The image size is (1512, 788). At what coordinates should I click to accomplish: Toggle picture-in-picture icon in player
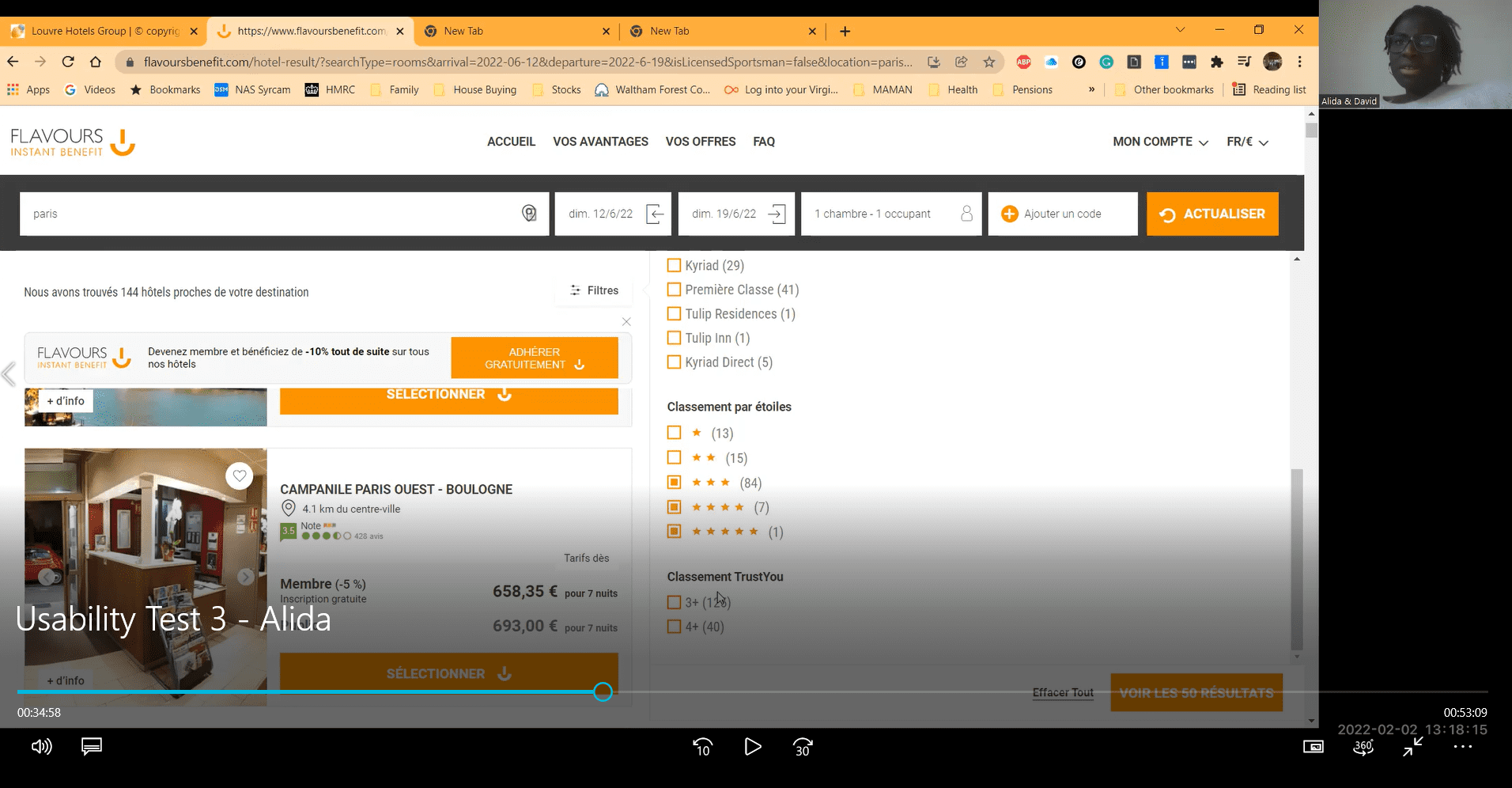point(1313,746)
